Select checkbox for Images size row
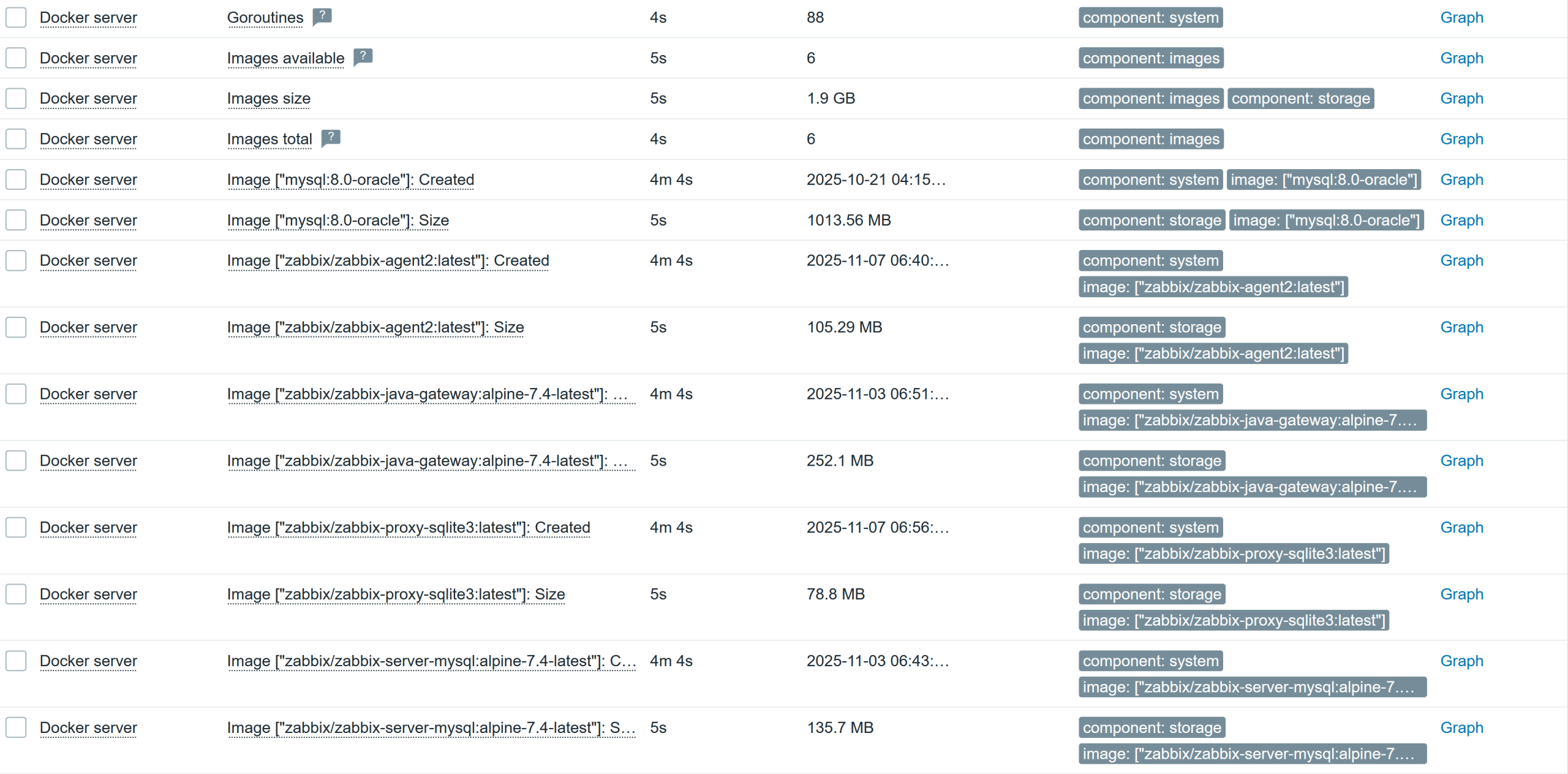 point(16,99)
